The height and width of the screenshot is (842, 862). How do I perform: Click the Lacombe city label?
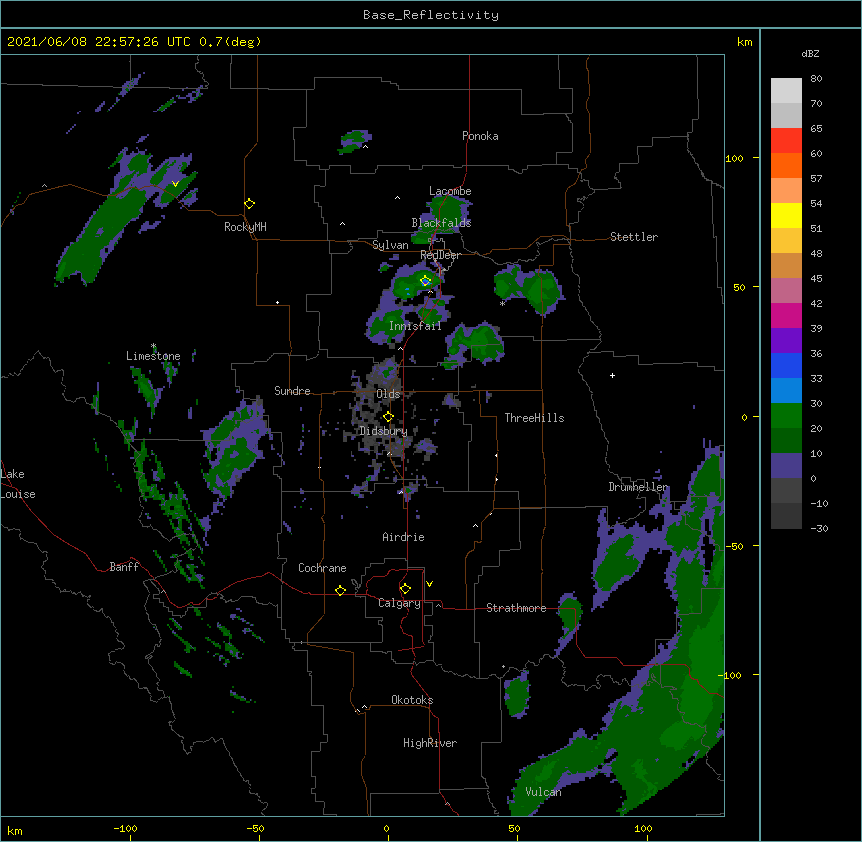coord(450,191)
